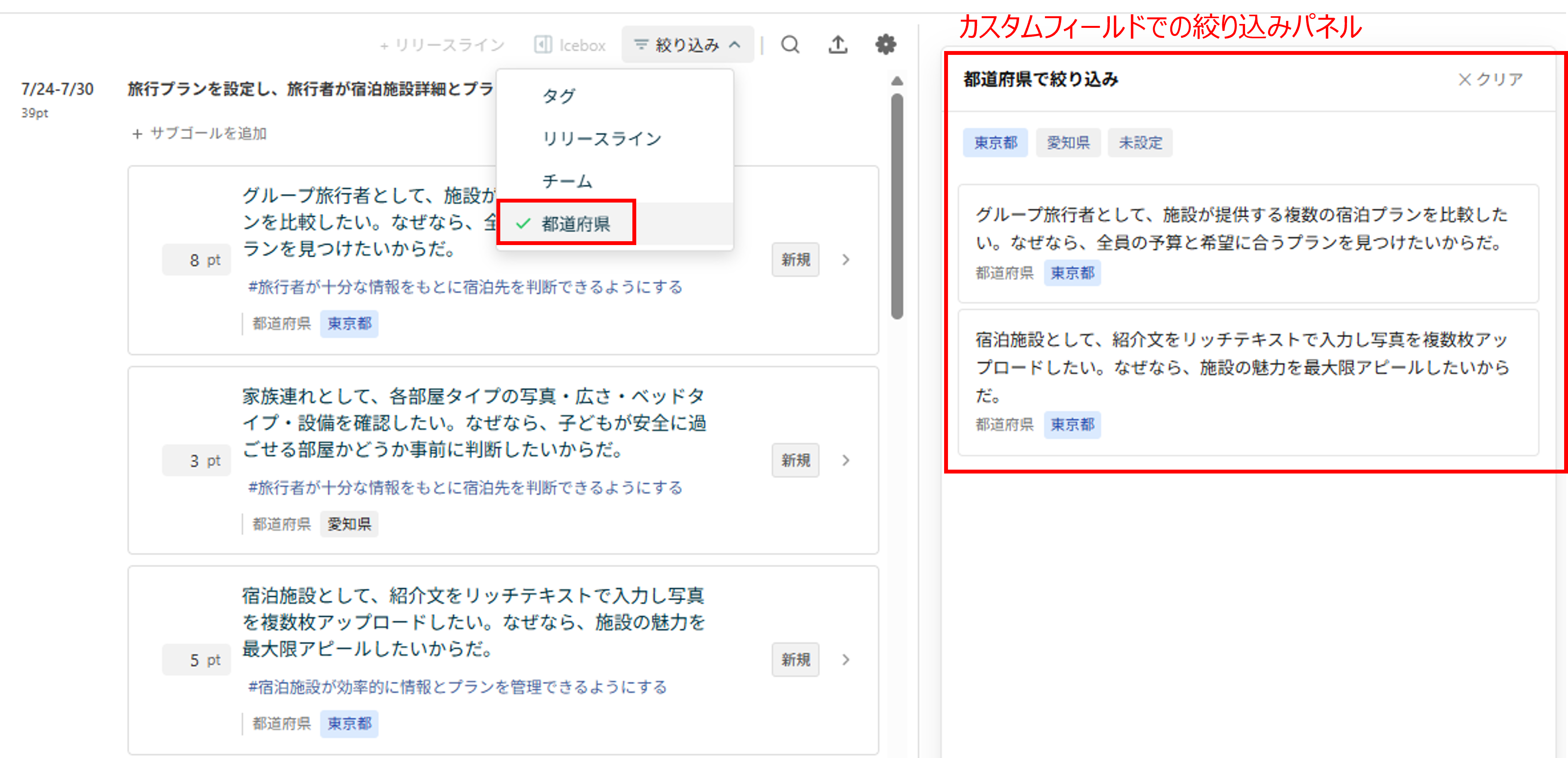Viewport: 1568px width, 758px height.
Task: Expand chevron on 5 pt story card
Action: (x=846, y=660)
